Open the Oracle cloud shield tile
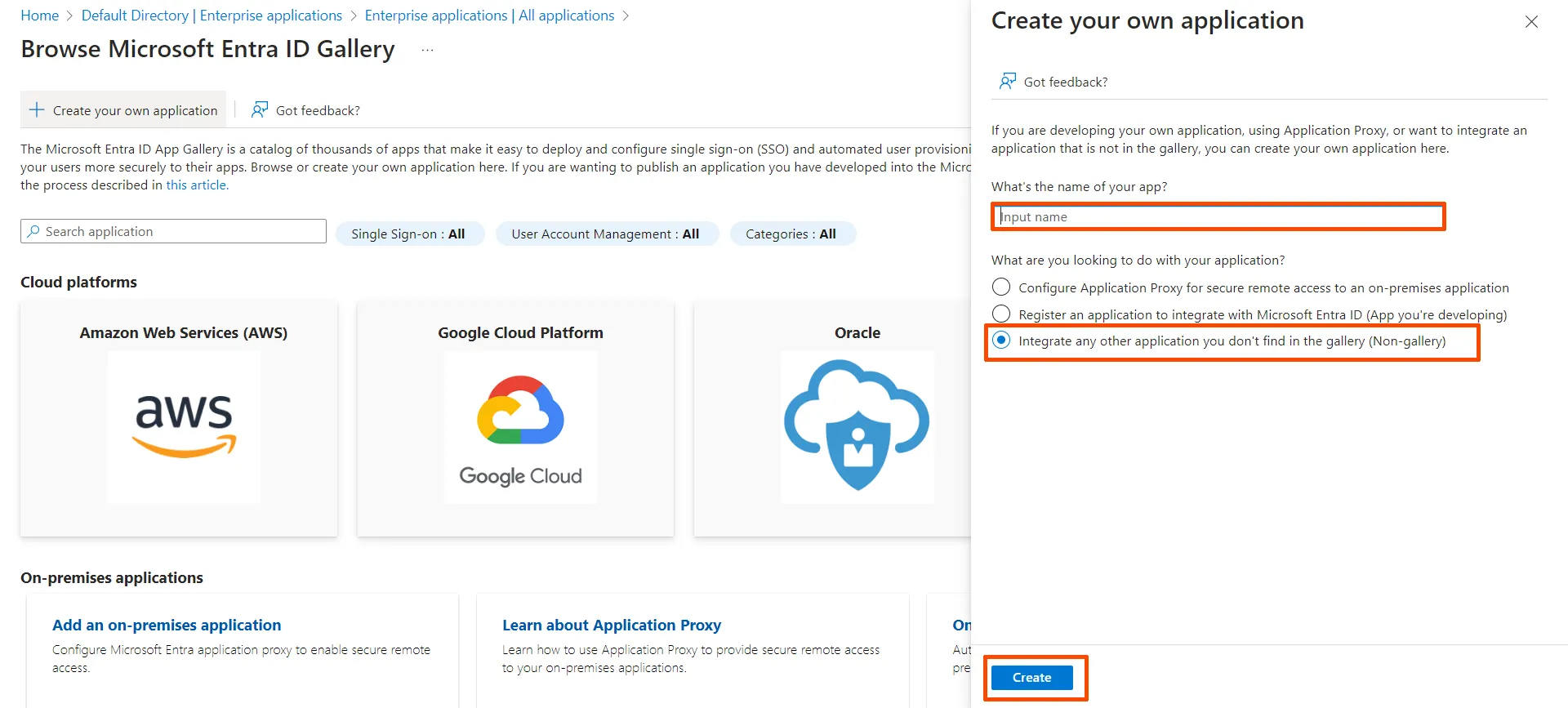 [857, 427]
